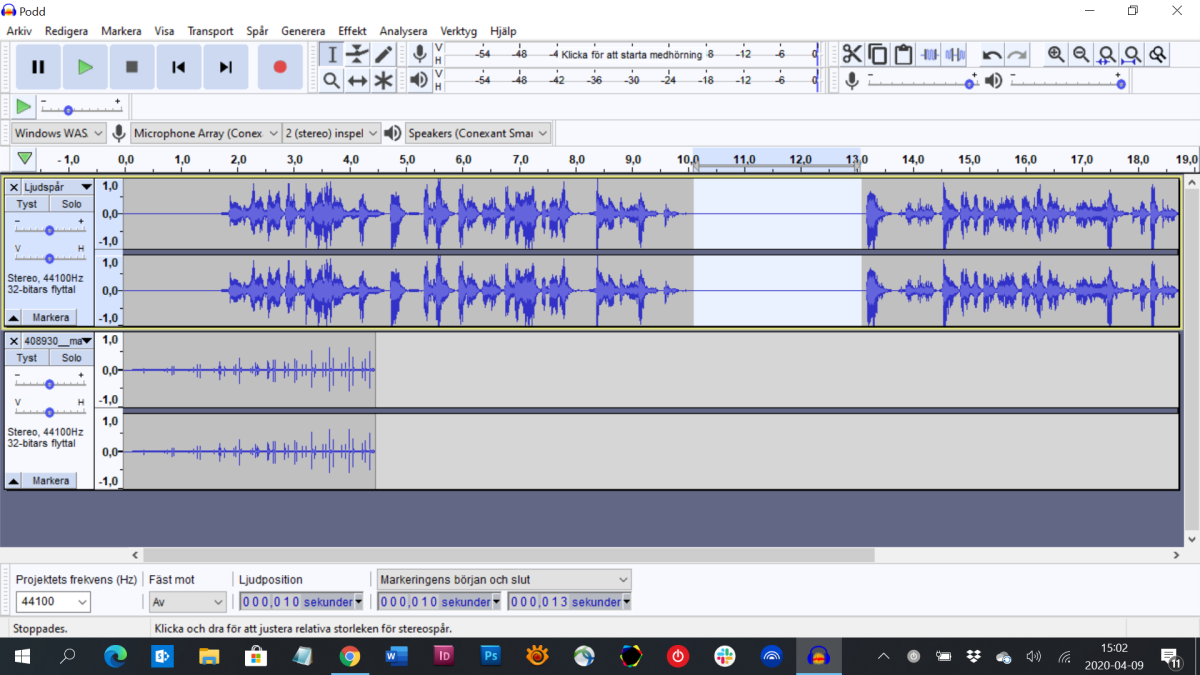
Task: Click the Markera button on Ljudspår track
Action: (50, 317)
